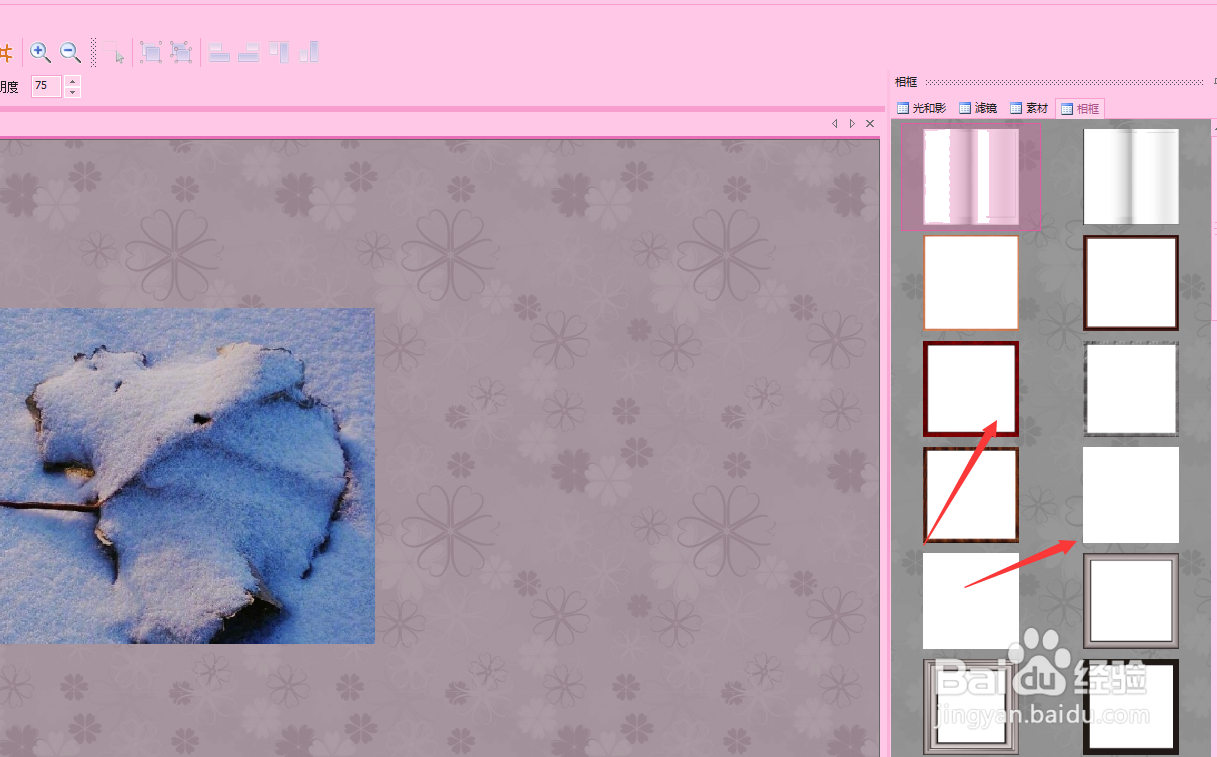Click the align bottom toolbar icon

click(309, 53)
